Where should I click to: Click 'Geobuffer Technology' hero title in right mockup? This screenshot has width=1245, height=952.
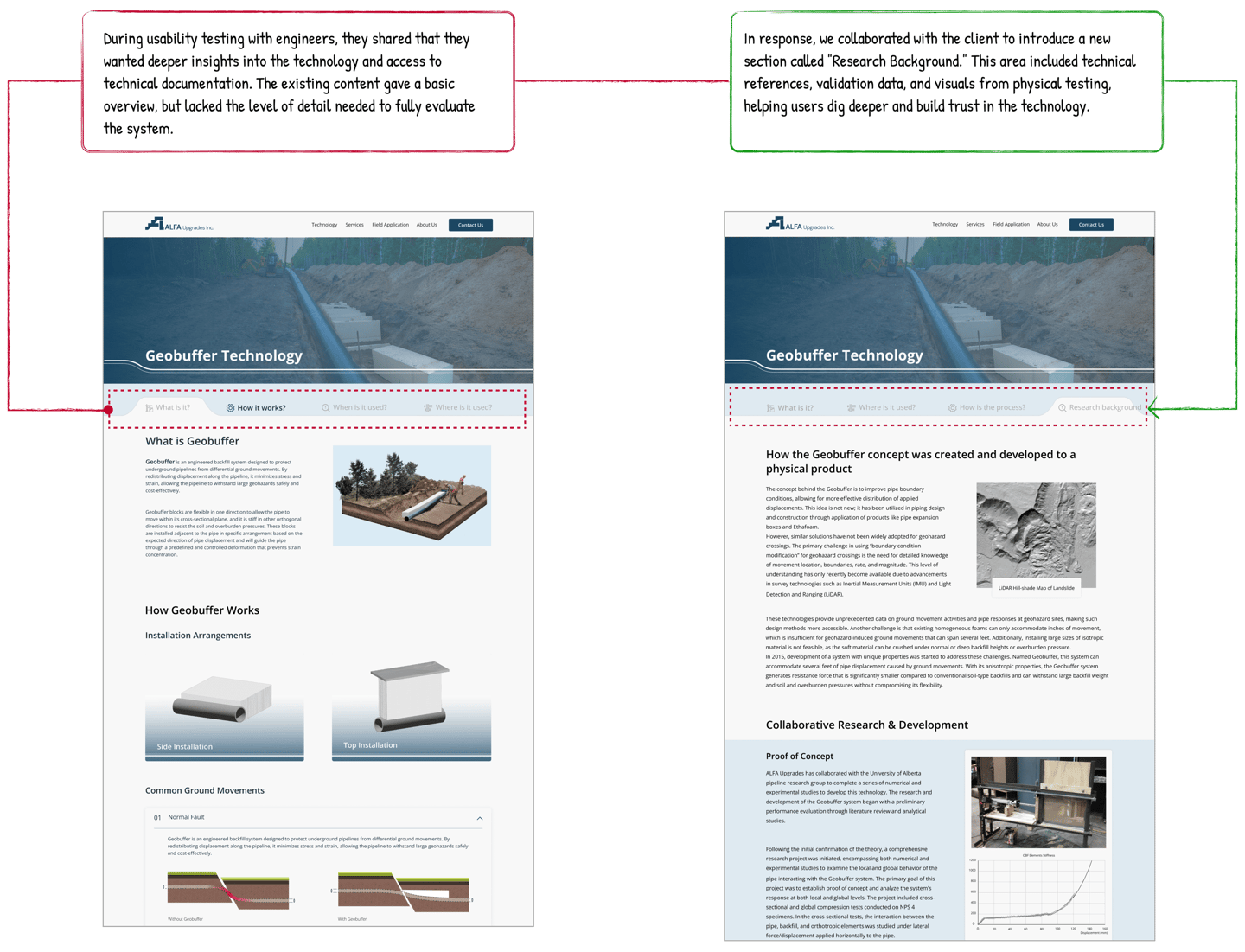pyautogui.click(x=845, y=355)
